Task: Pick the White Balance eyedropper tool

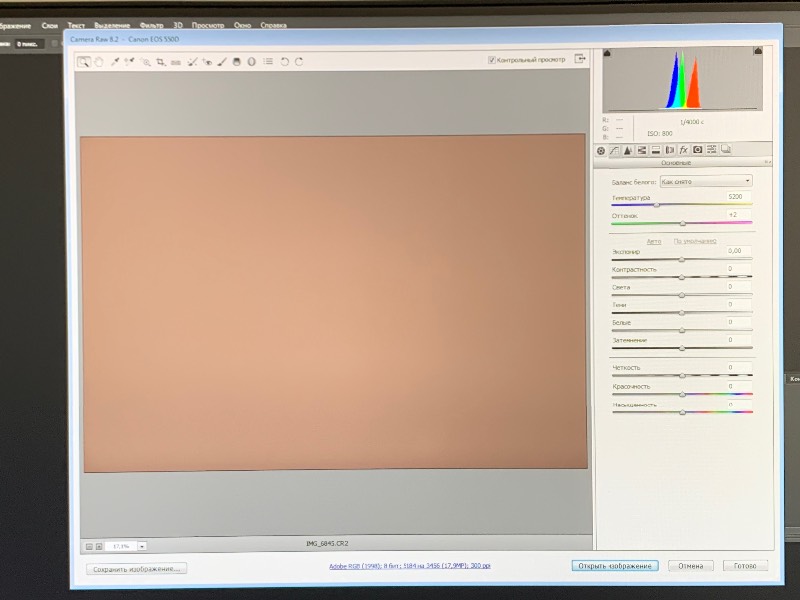Action: (115, 62)
